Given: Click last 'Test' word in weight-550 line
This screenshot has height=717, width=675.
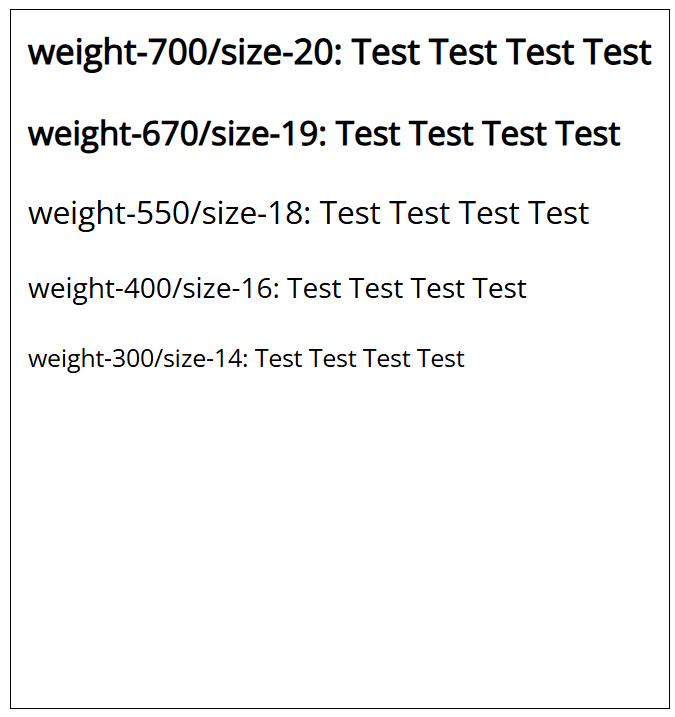Looking at the screenshot, I should pos(558,213).
